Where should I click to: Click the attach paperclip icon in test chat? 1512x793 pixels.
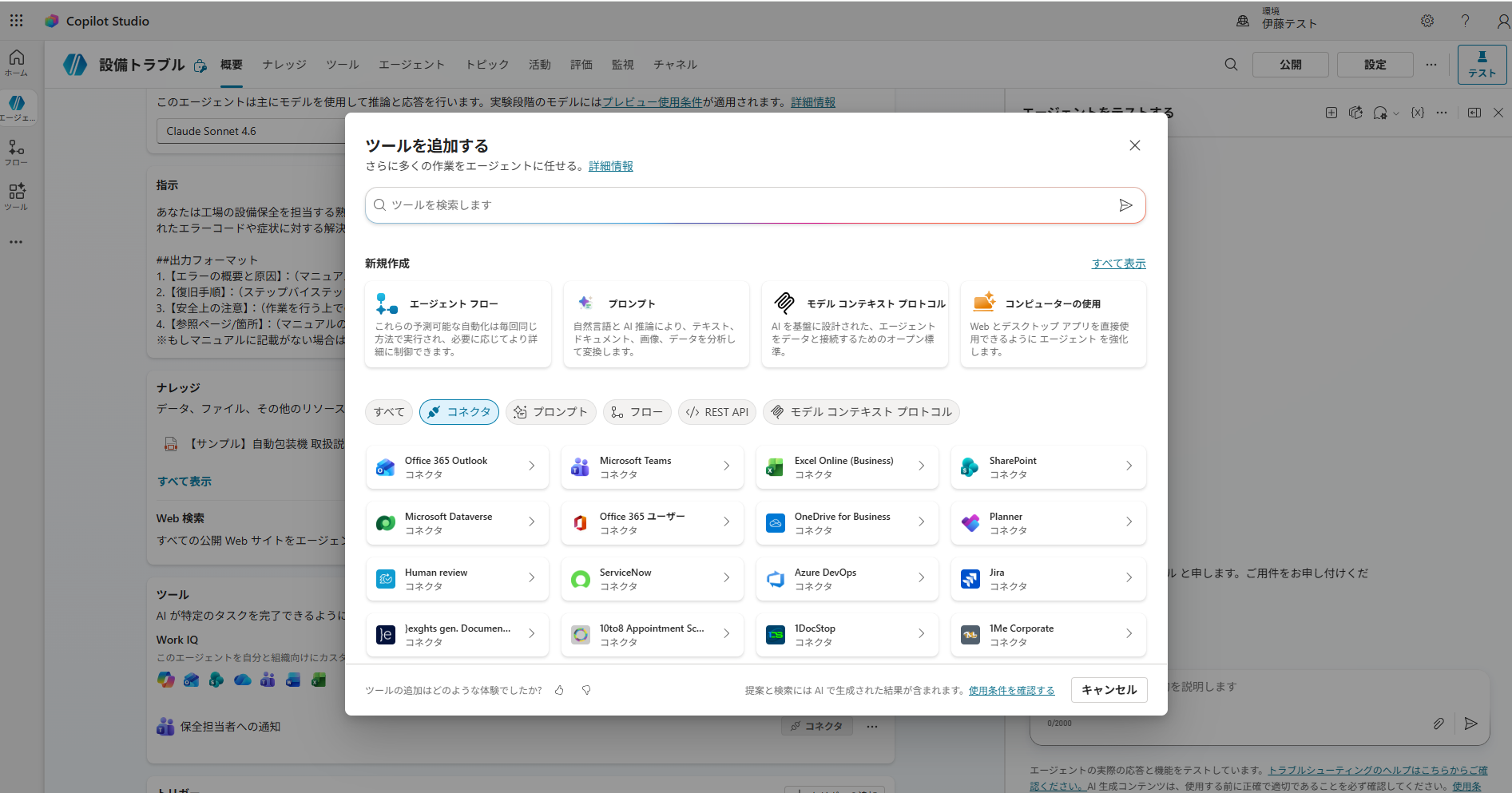click(x=1438, y=724)
